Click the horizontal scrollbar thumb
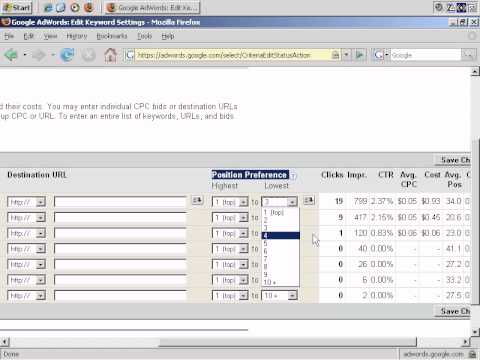The width and height of the screenshot is (480, 360). [288, 342]
